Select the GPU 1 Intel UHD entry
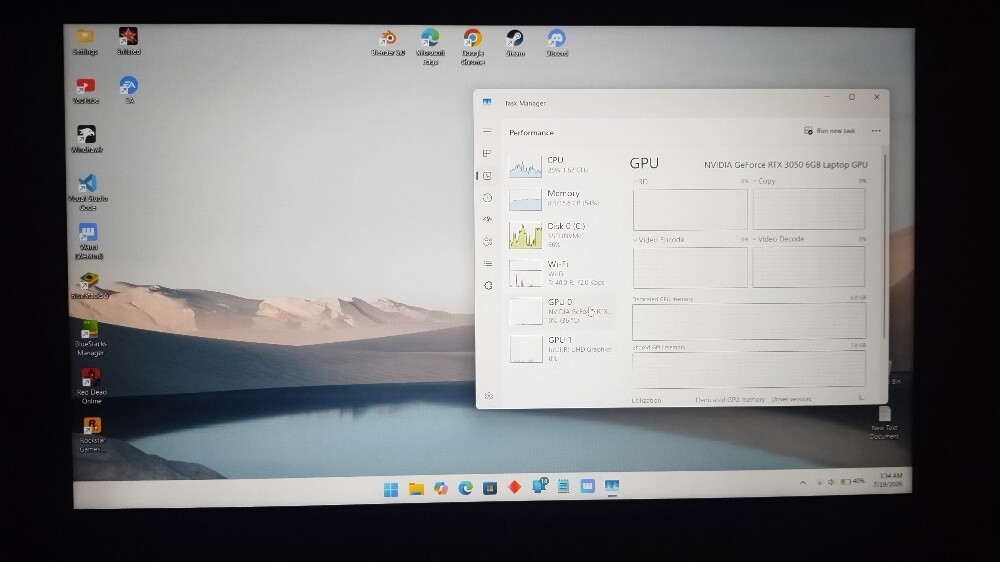1000x562 pixels. click(x=562, y=349)
